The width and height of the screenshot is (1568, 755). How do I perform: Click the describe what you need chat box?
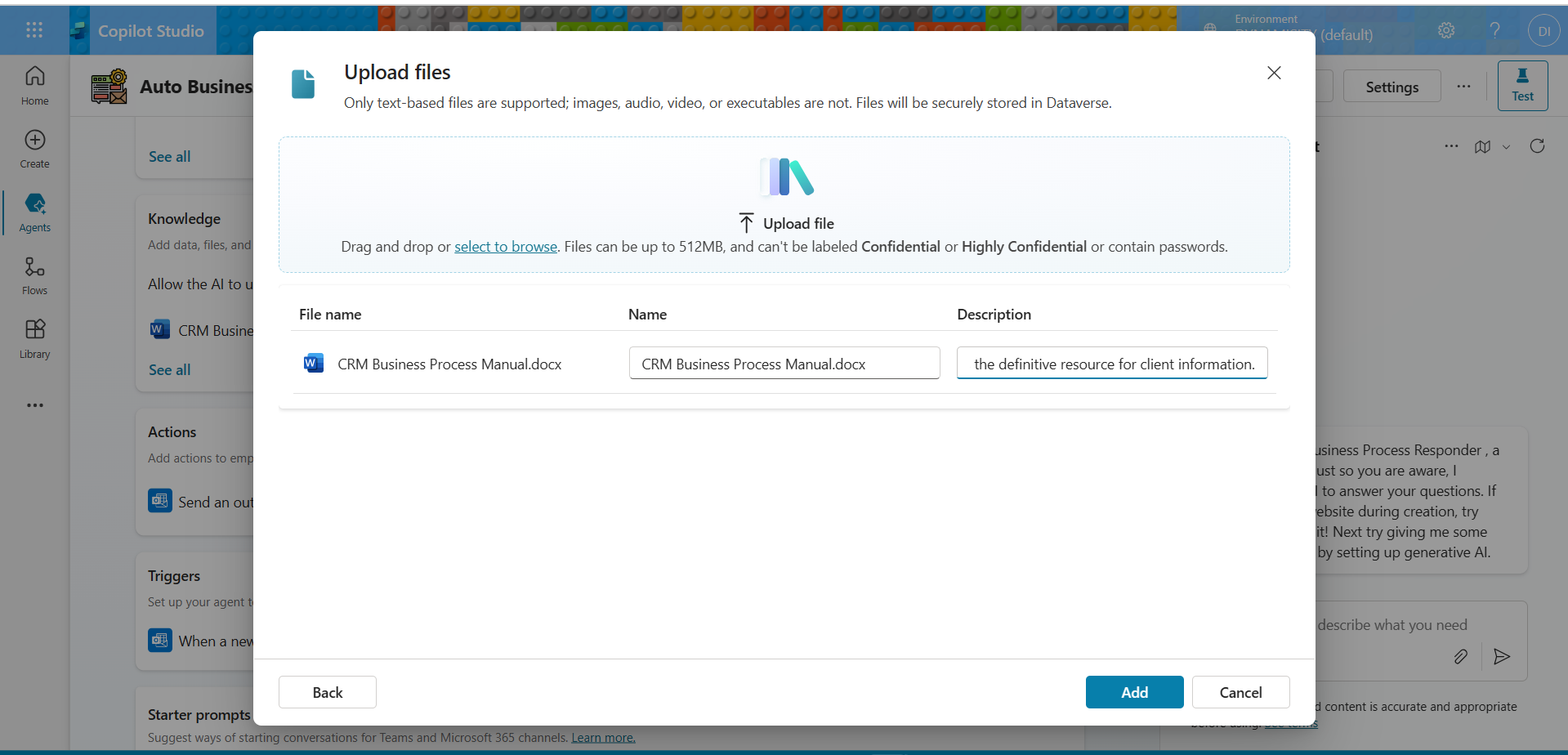1392,625
